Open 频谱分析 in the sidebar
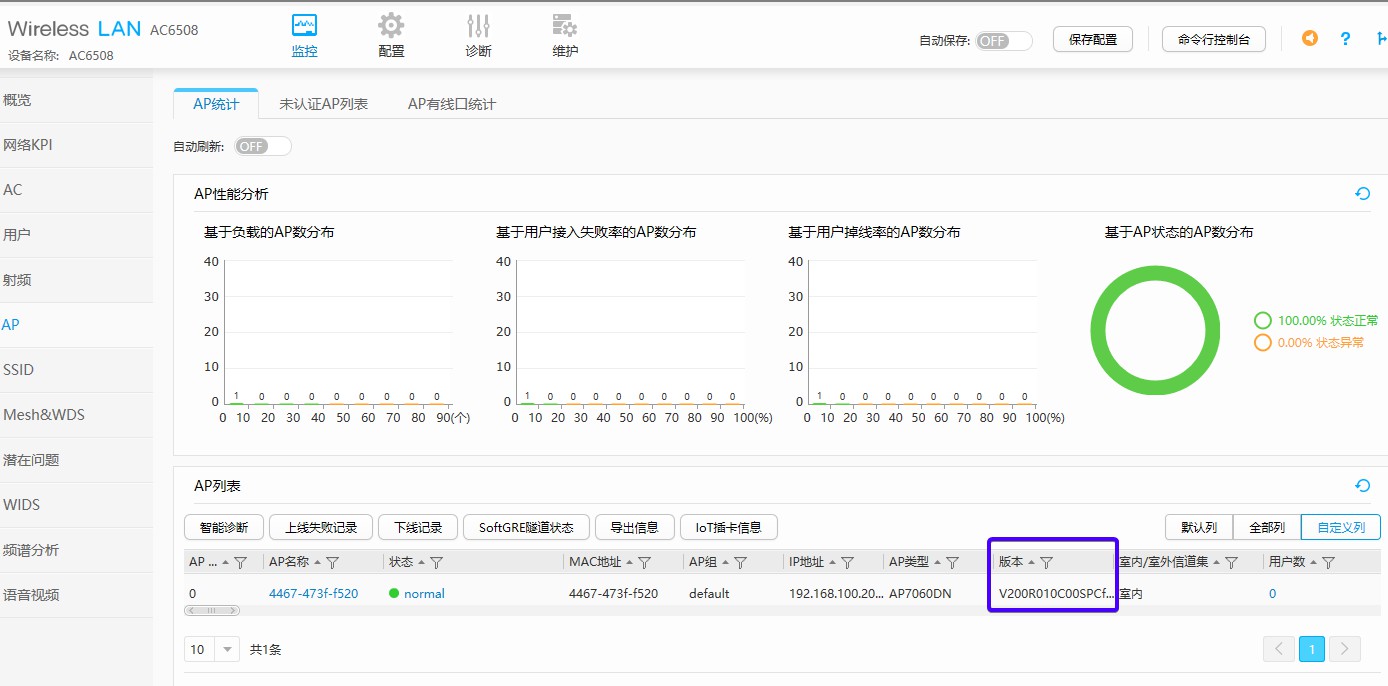This screenshot has height=686, width=1388. (x=76, y=550)
